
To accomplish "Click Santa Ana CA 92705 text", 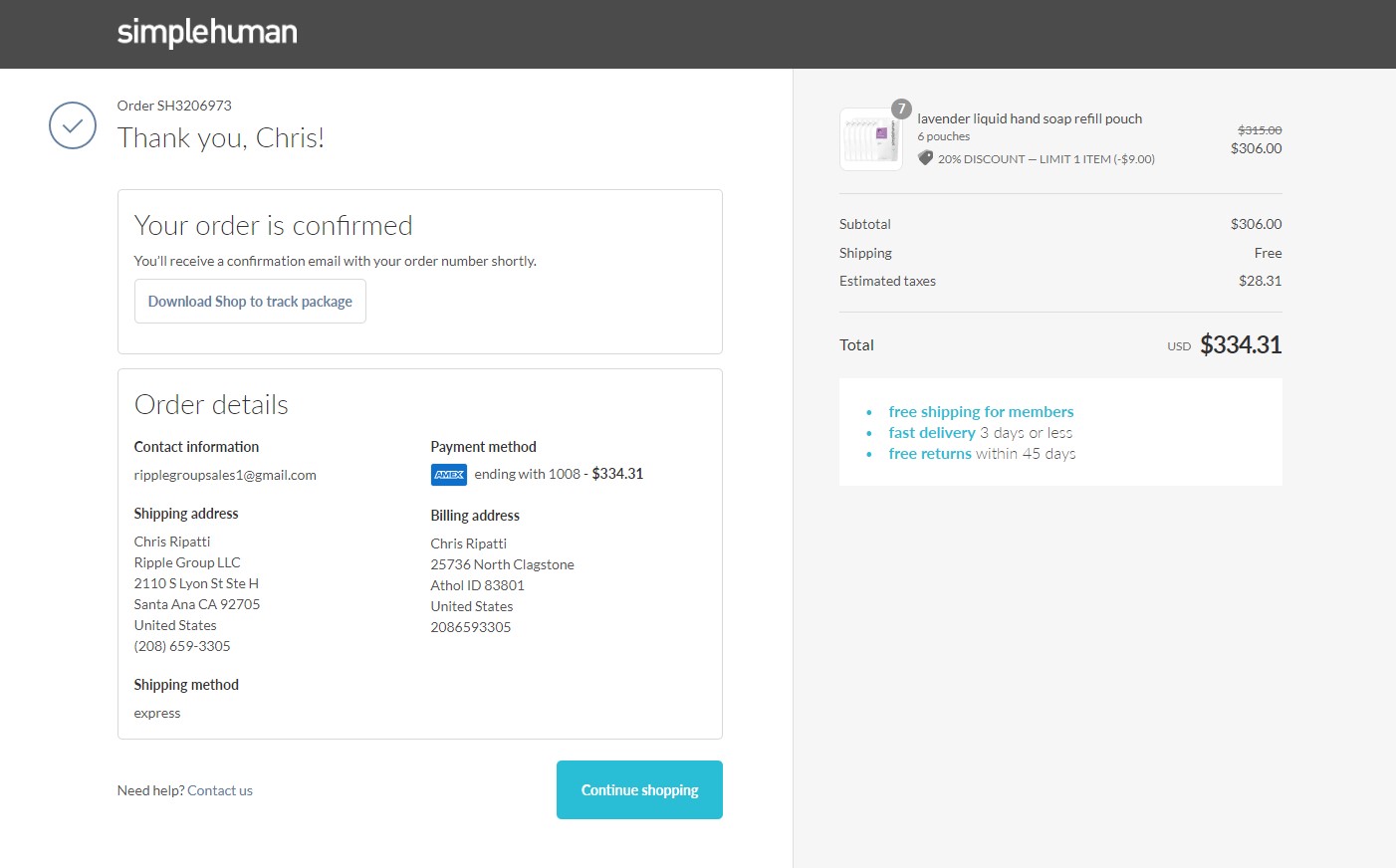I will coord(197,604).
